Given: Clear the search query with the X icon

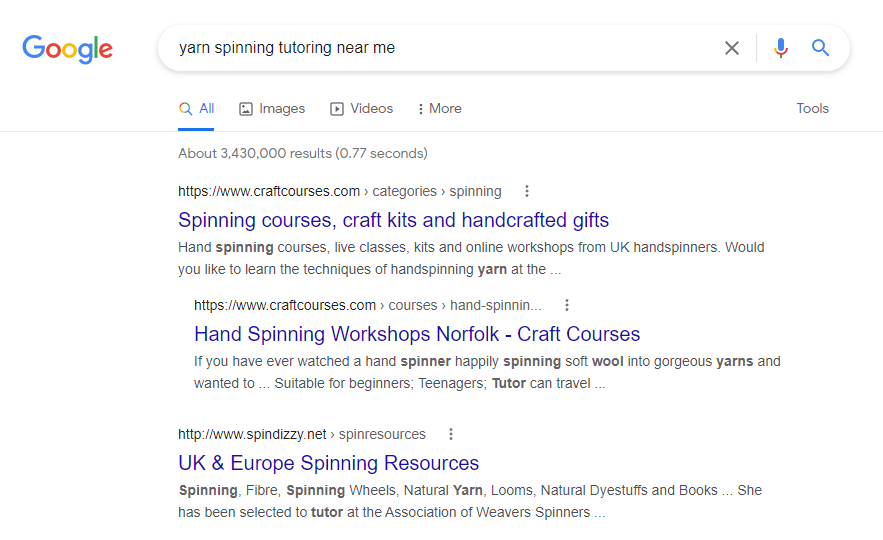Looking at the screenshot, I should [x=732, y=48].
